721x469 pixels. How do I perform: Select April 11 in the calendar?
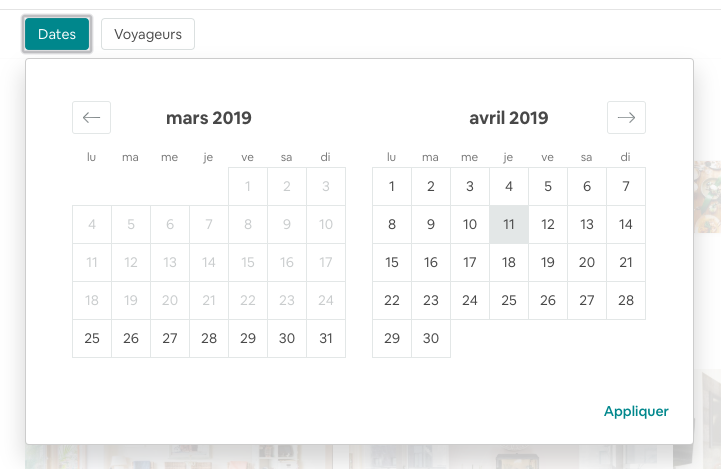tap(509, 224)
